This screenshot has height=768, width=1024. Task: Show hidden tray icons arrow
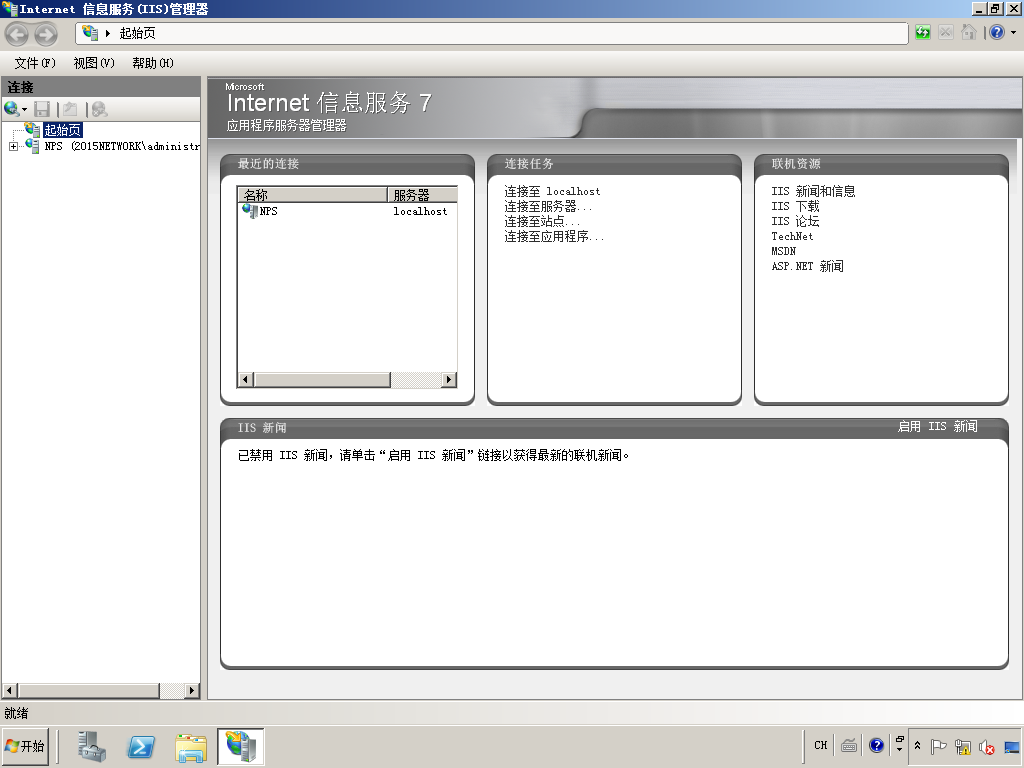[x=917, y=746]
